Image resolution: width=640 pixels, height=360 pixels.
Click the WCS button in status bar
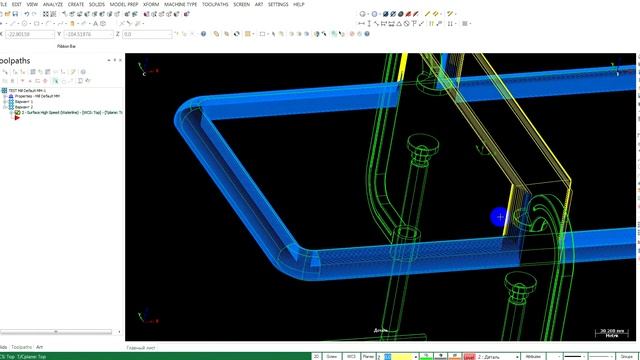(351, 356)
